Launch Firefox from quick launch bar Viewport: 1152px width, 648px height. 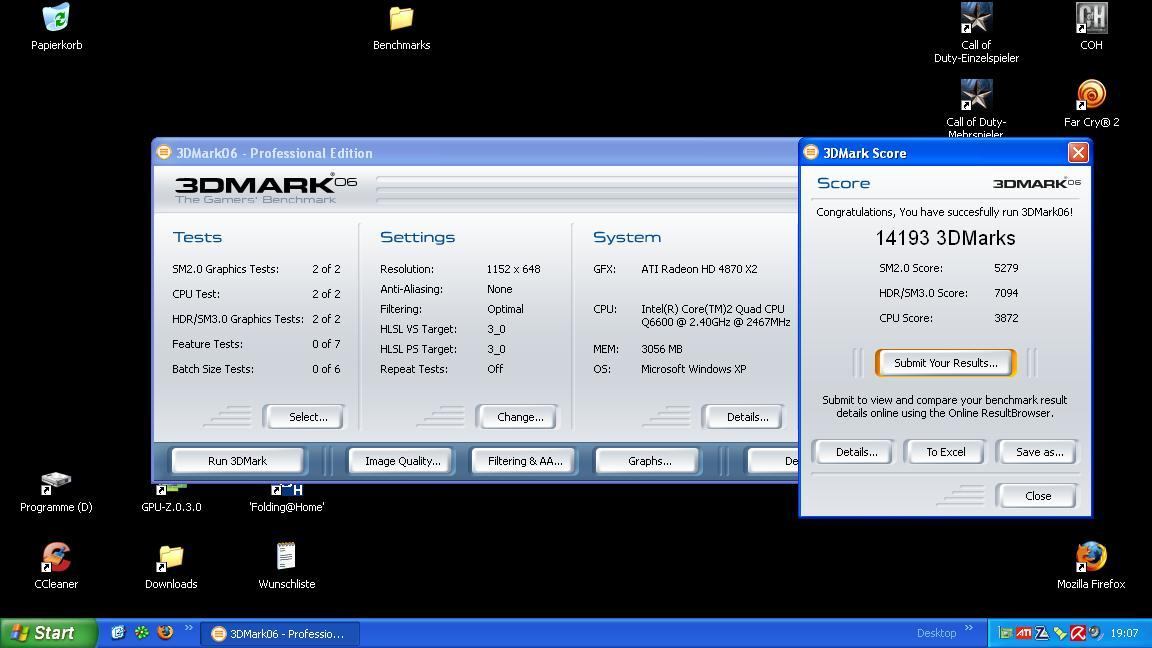[165, 633]
